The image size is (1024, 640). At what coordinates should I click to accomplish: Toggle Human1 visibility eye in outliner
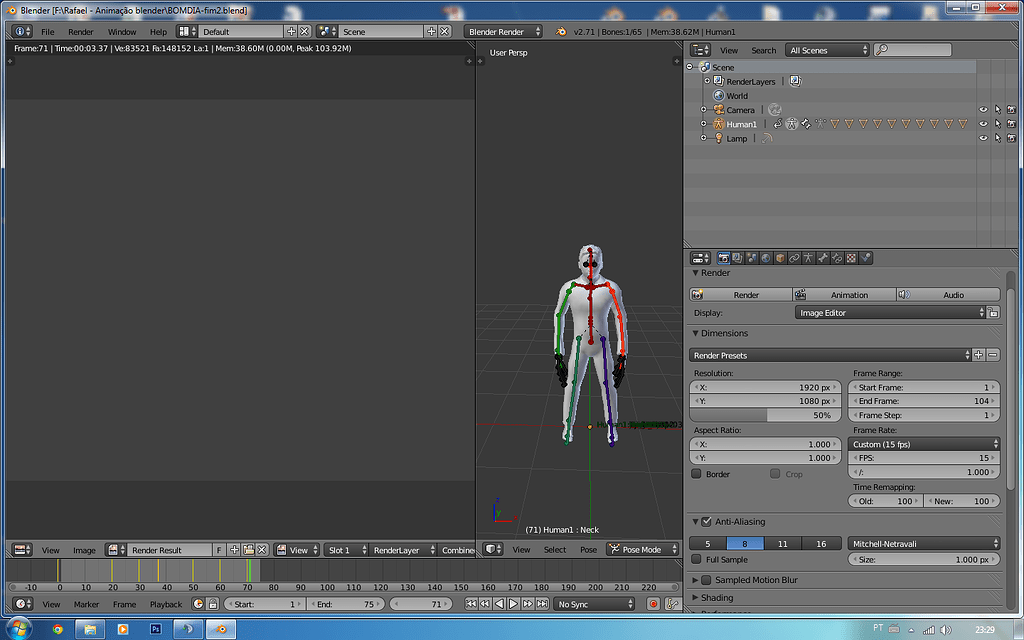point(983,123)
